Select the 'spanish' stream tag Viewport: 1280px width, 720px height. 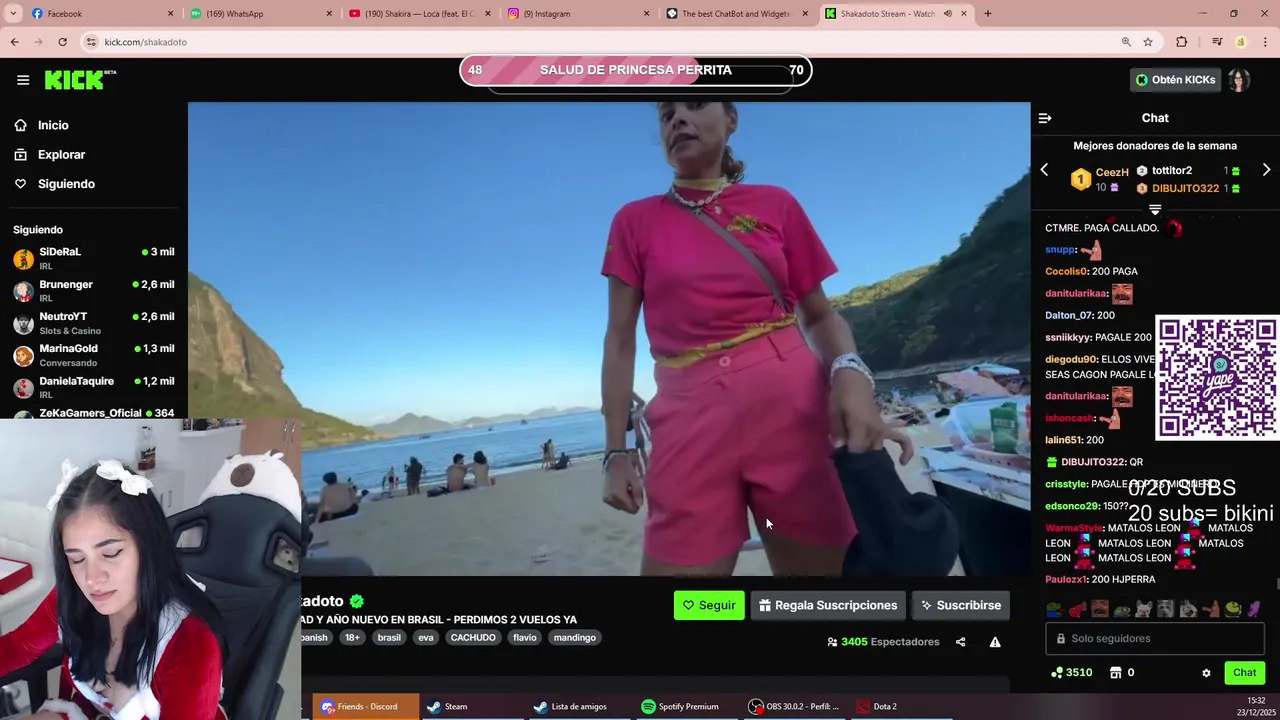[314, 638]
